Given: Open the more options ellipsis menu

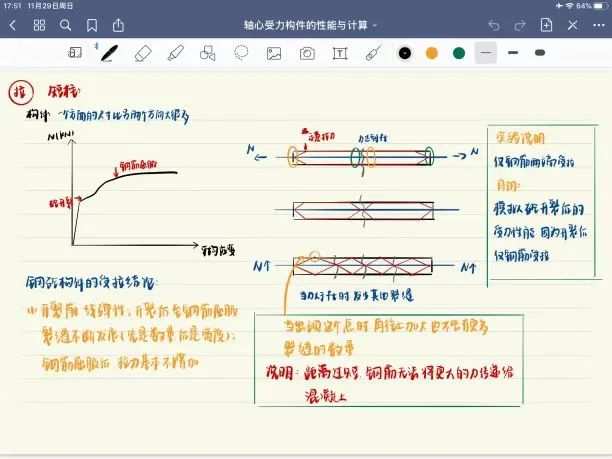Looking at the screenshot, I should 599,26.
